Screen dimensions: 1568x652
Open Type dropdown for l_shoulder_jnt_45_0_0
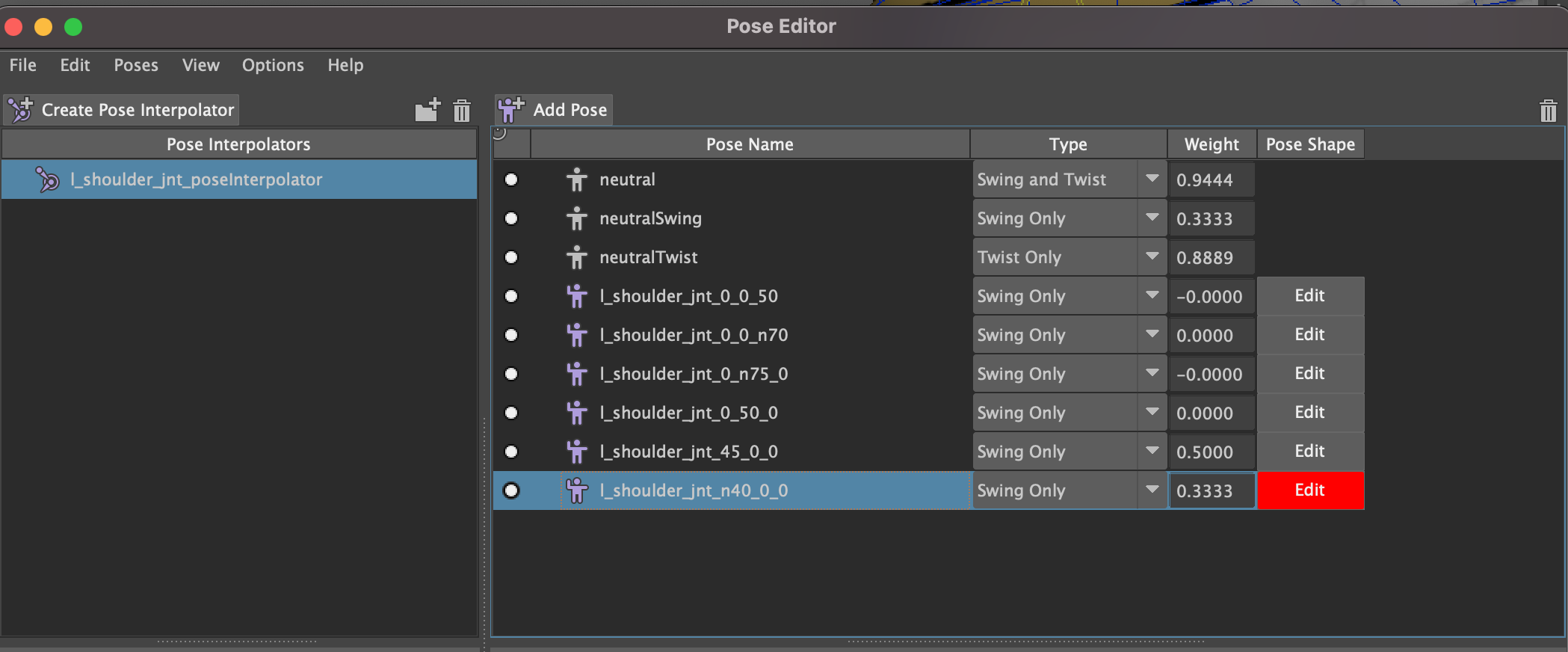pos(1069,452)
